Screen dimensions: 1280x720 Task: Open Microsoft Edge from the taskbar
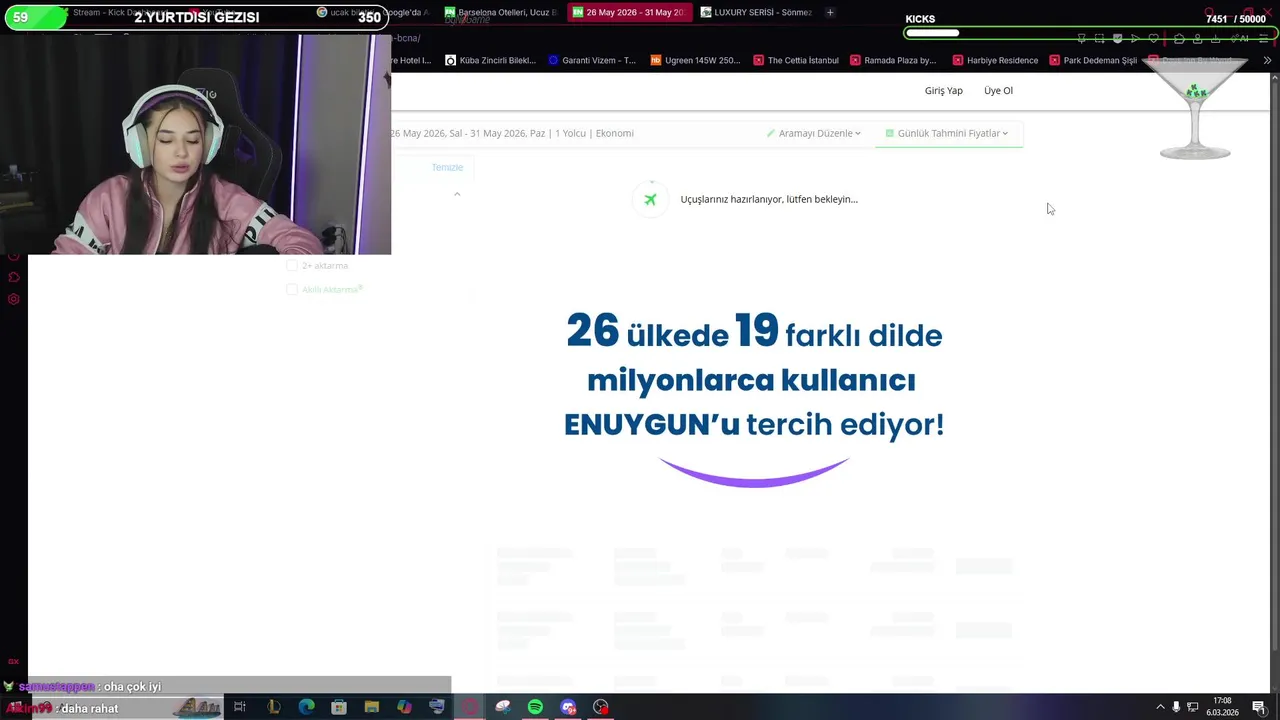(306, 707)
